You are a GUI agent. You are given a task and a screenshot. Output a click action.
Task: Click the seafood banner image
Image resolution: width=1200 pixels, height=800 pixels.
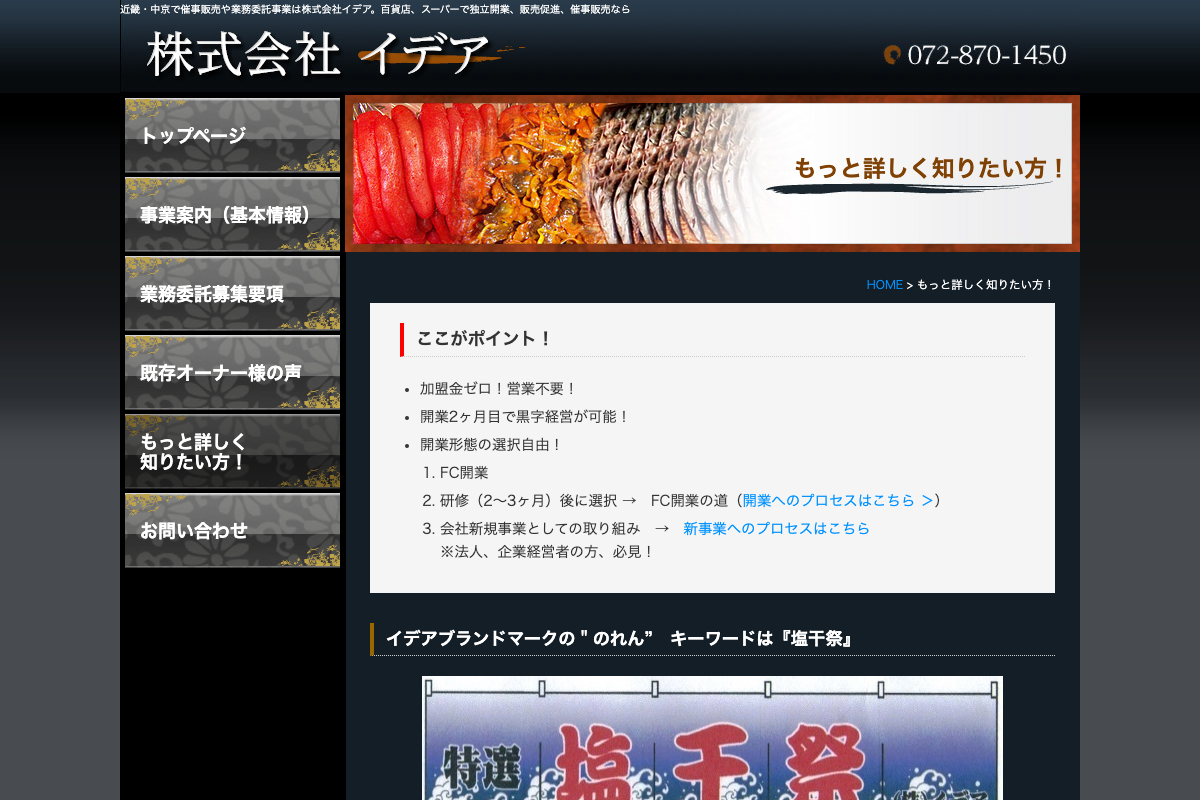[712, 173]
